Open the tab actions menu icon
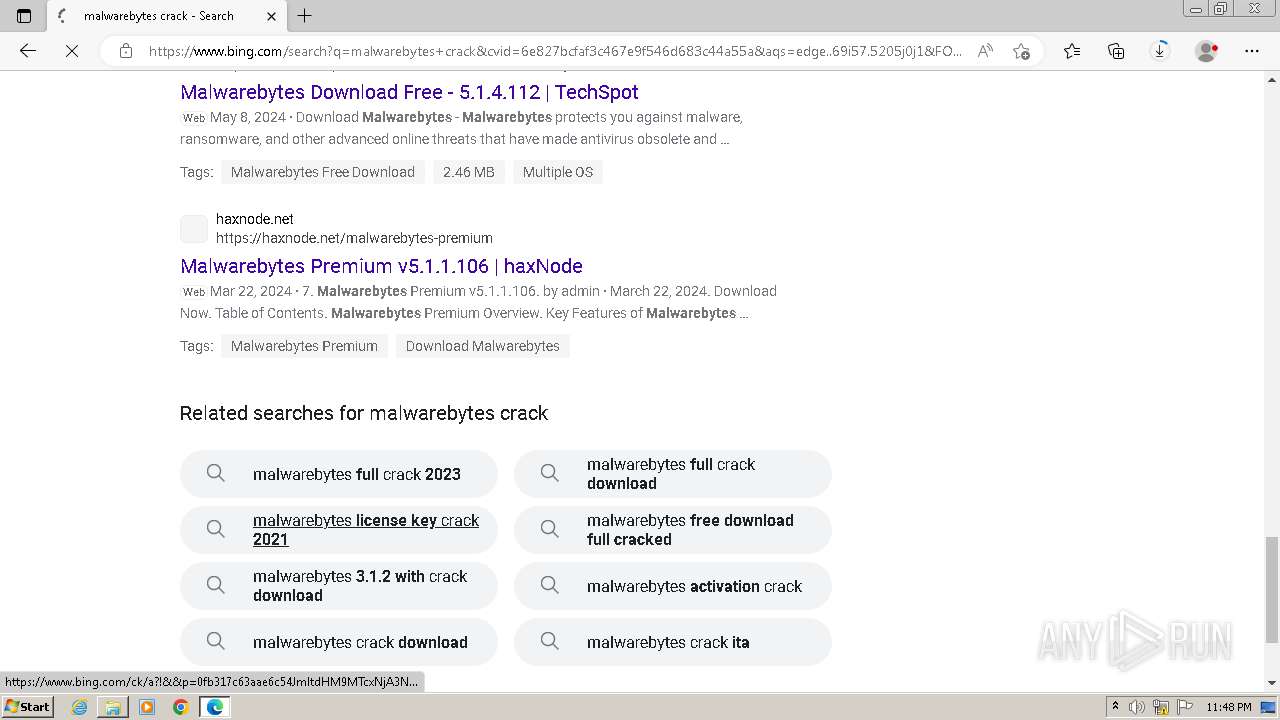The width and height of the screenshot is (1280, 720). click(24, 16)
